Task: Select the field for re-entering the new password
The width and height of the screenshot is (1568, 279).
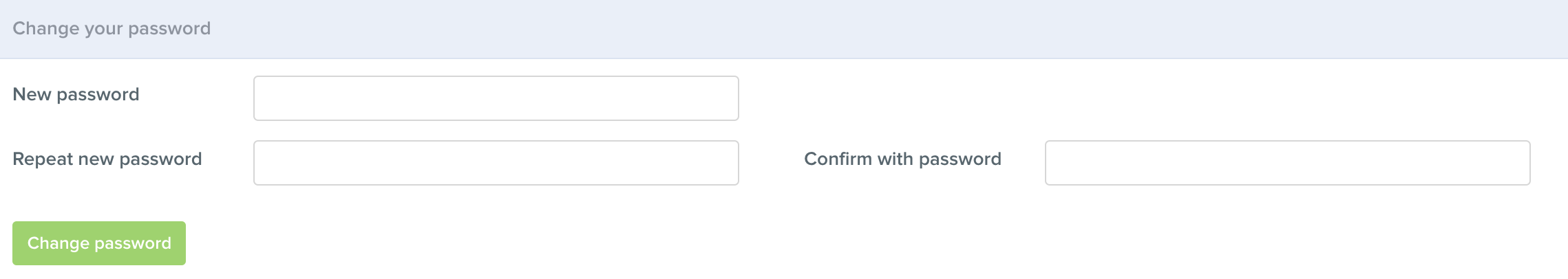Action: coord(496,163)
